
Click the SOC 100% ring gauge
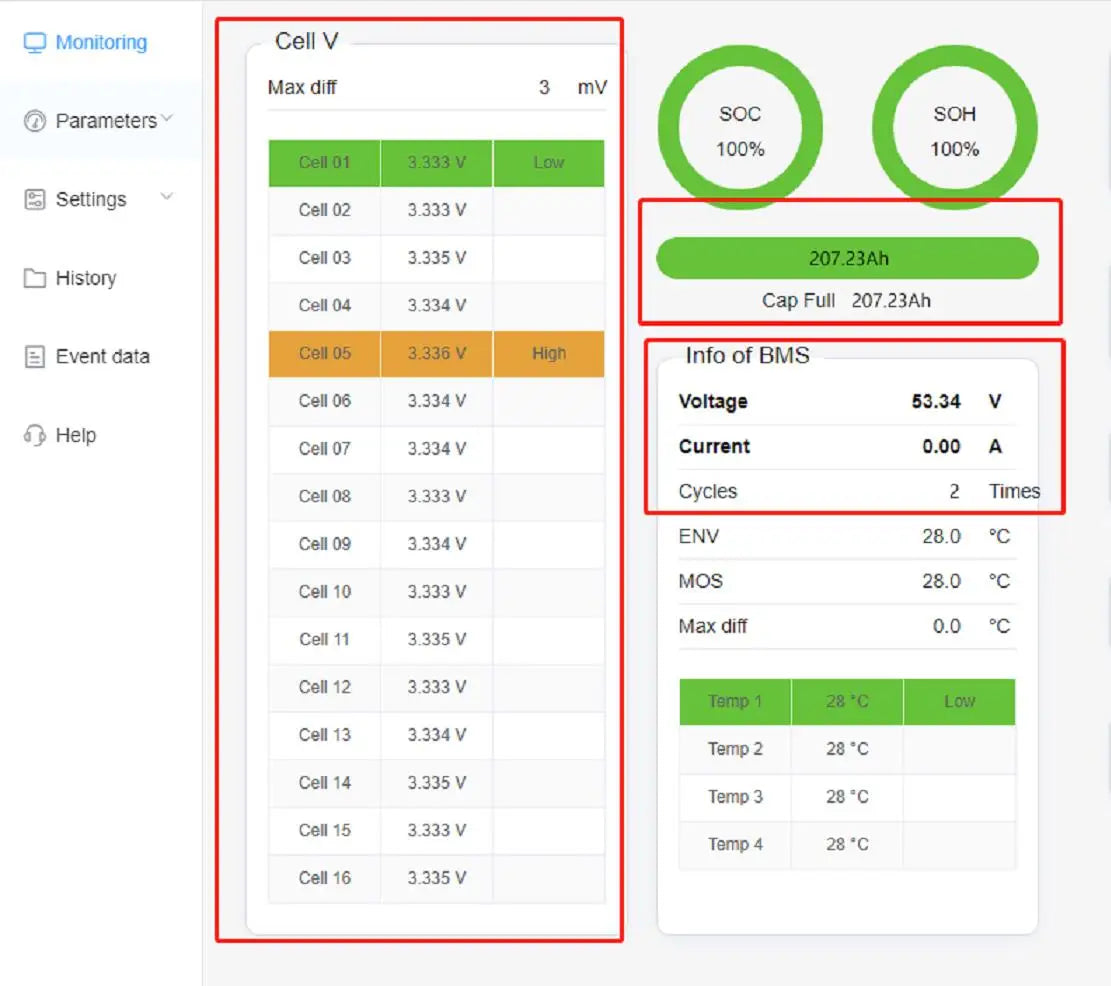(740, 130)
